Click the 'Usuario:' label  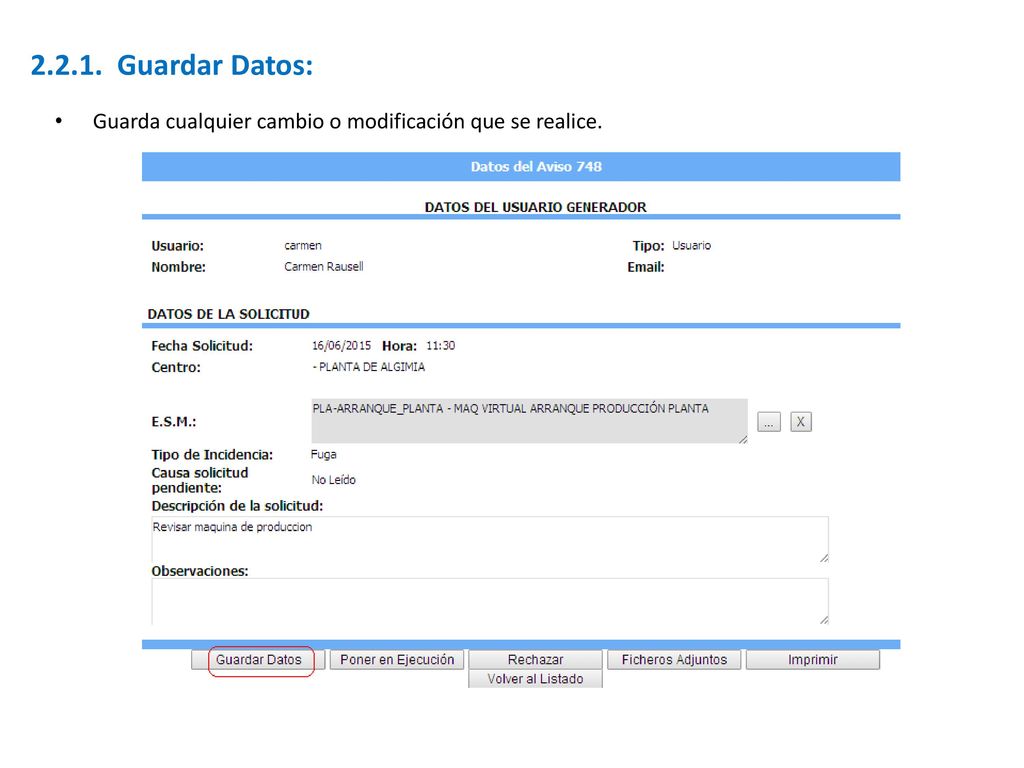(x=178, y=246)
